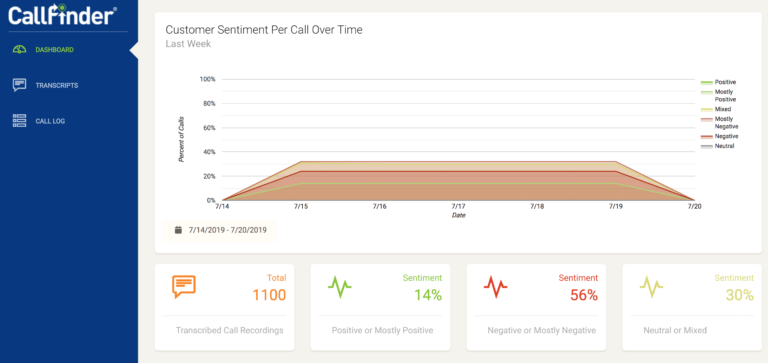Toggle the Mixed legend color swatch
The height and width of the screenshot is (363, 768).
706,109
